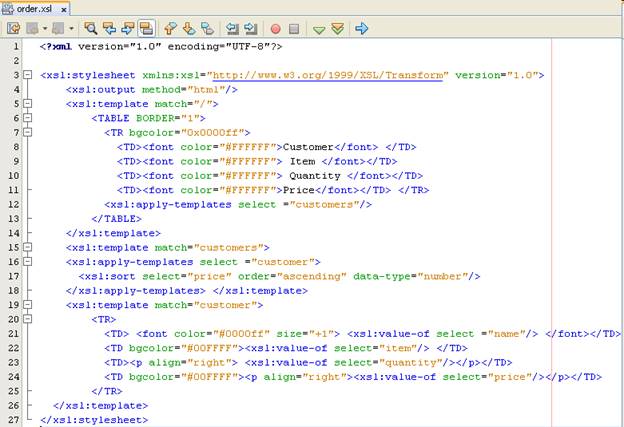Select the order.xsl editor tab
This screenshot has width=624, height=427.
34,8
